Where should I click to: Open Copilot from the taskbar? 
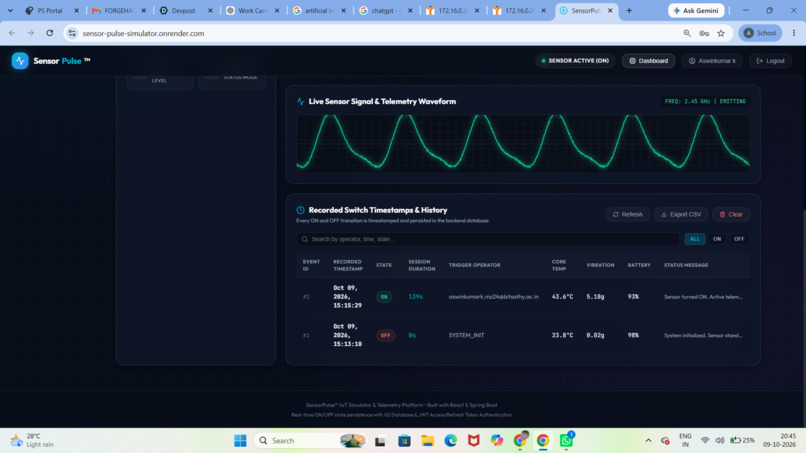(497, 441)
